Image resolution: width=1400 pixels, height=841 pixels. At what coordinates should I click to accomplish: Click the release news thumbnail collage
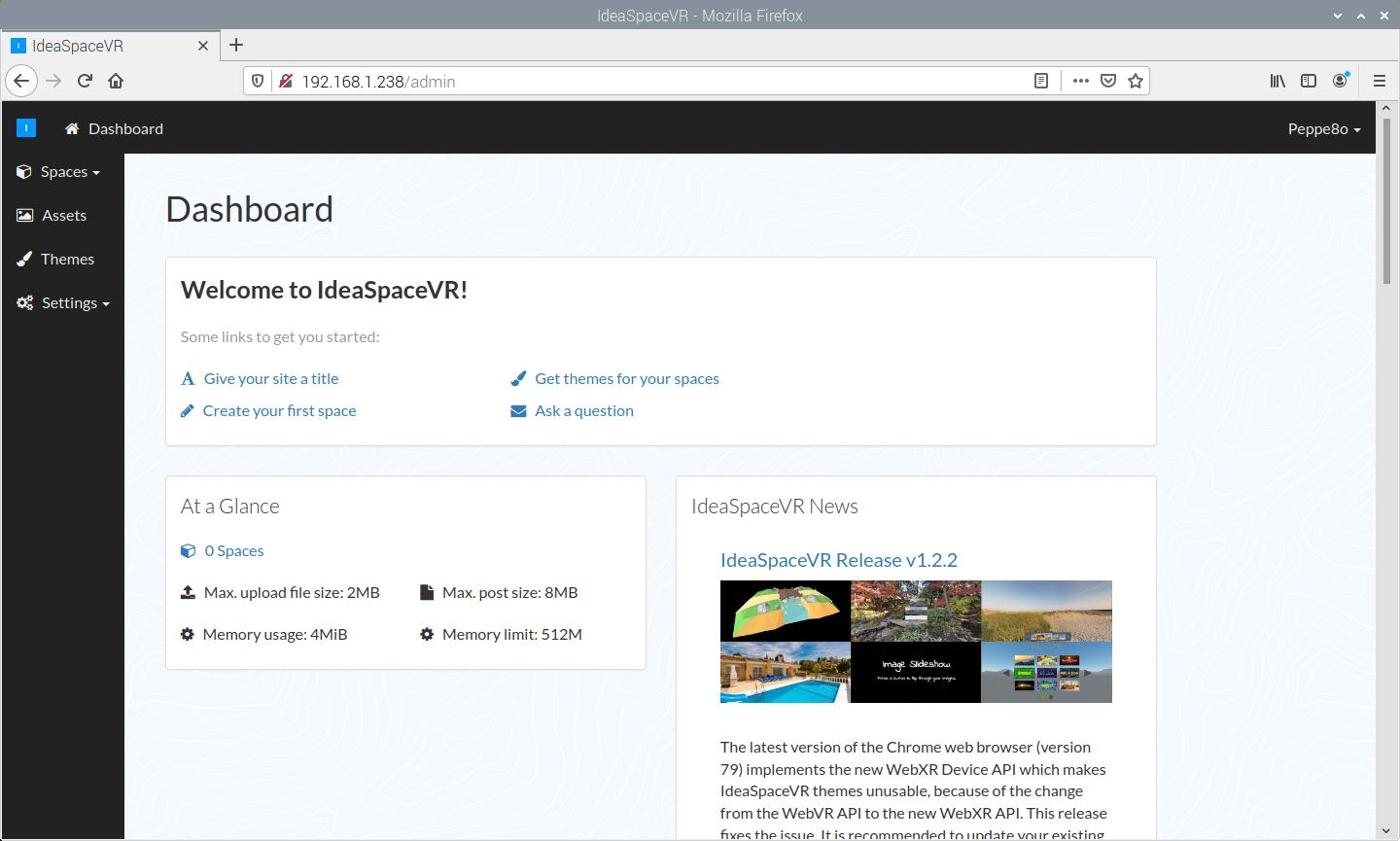coord(916,642)
